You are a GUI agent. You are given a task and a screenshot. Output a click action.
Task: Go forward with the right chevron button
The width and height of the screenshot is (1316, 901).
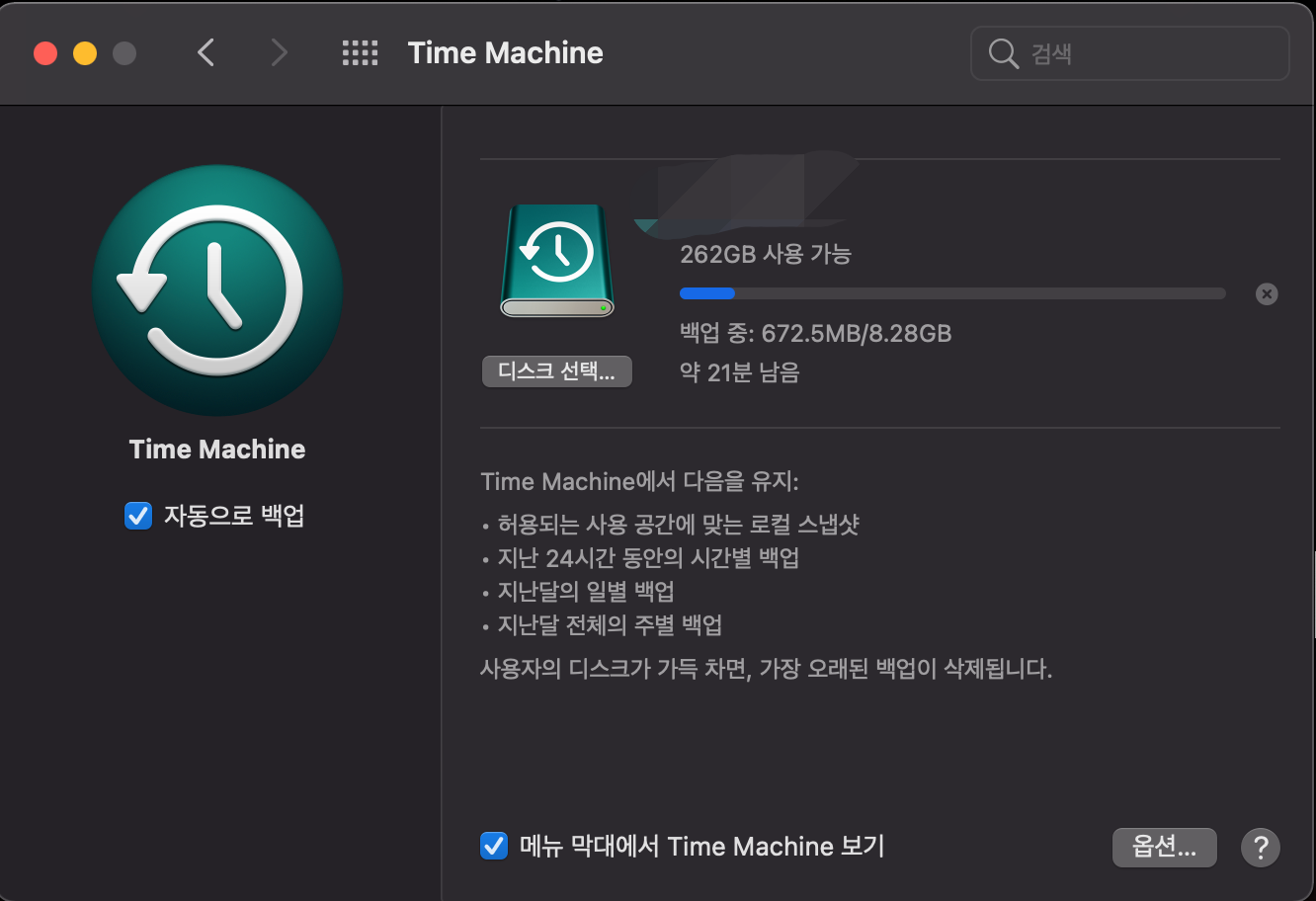279,52
